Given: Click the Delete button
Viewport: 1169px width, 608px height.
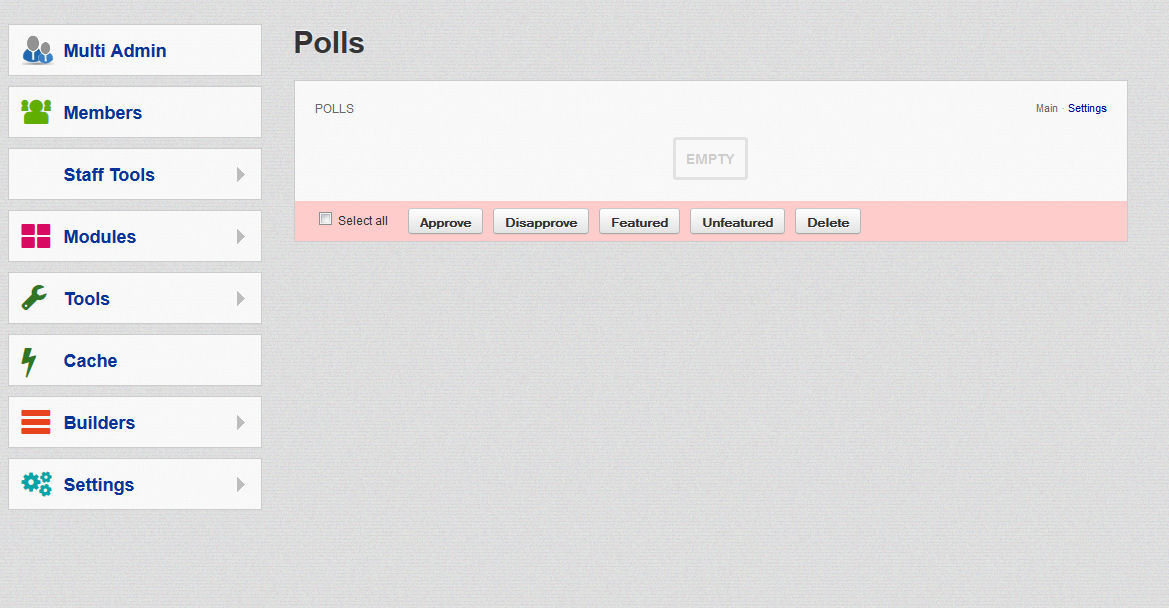Looking at the screenshot, I should 827,222.
